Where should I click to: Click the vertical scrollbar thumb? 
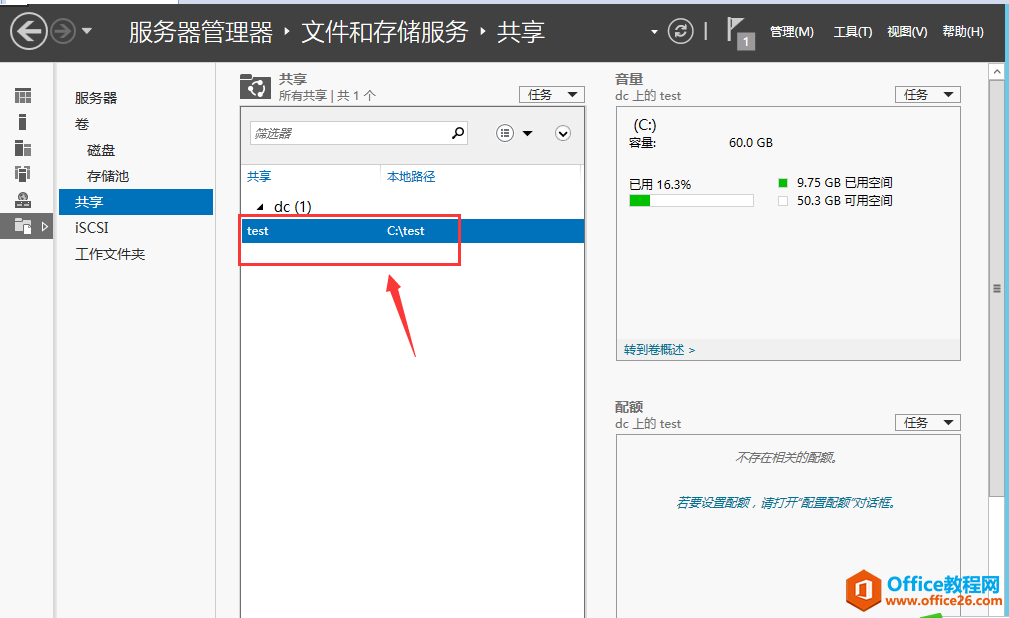point(996,288)
